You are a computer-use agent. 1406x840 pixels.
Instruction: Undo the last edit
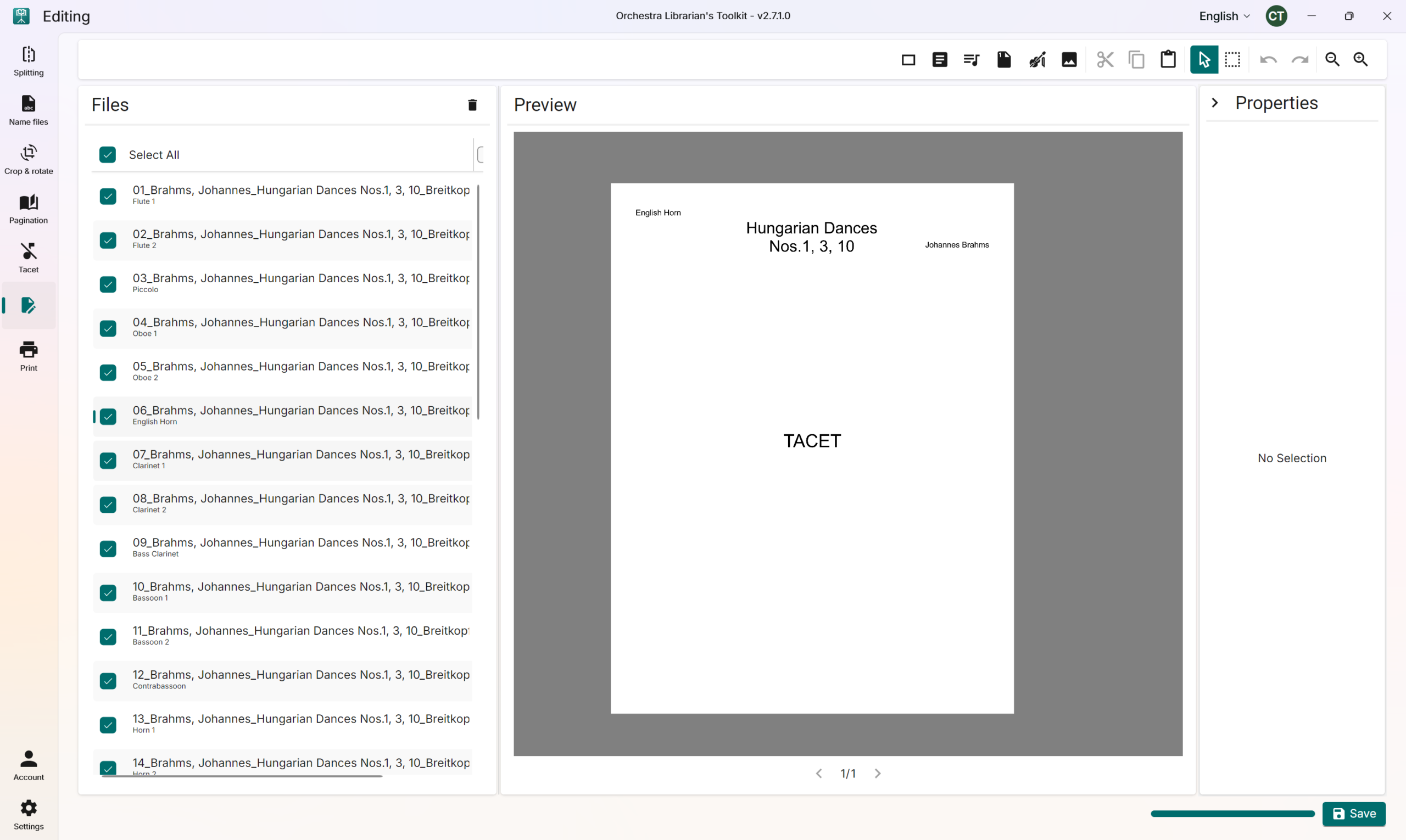click(x=1268, y=59)
